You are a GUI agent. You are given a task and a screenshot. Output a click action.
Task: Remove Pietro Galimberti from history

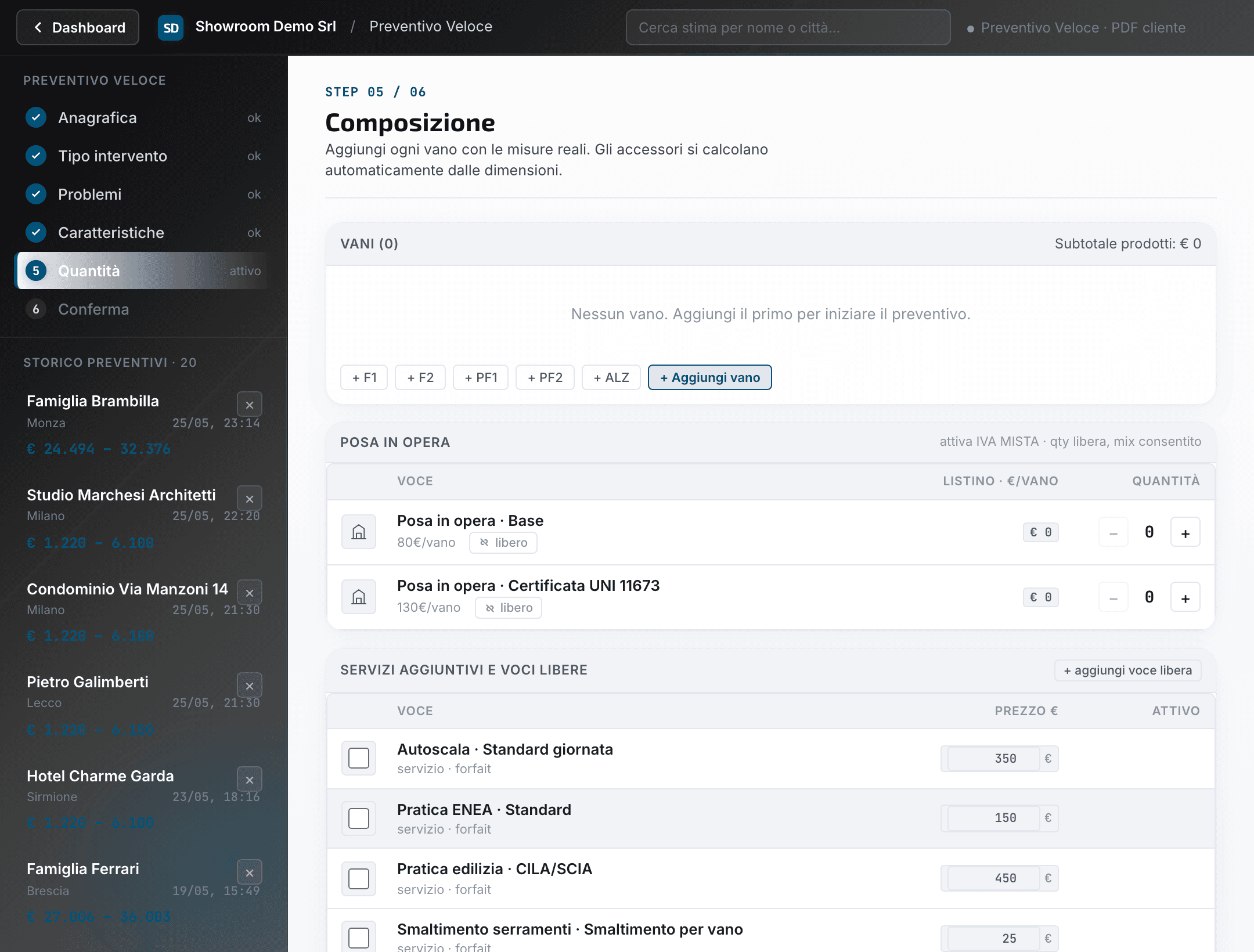(250, 686)
